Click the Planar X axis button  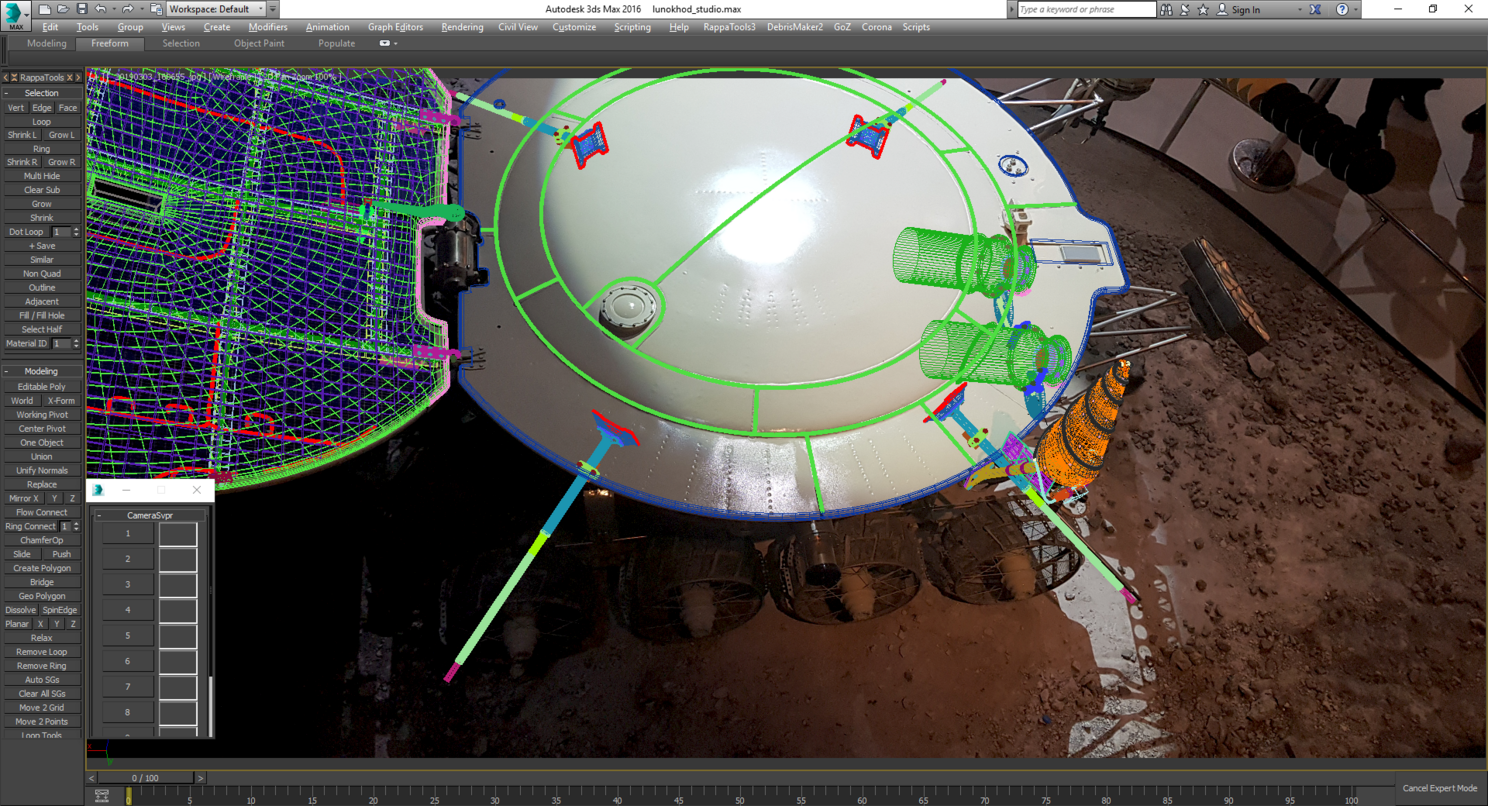tap(41, 624)
